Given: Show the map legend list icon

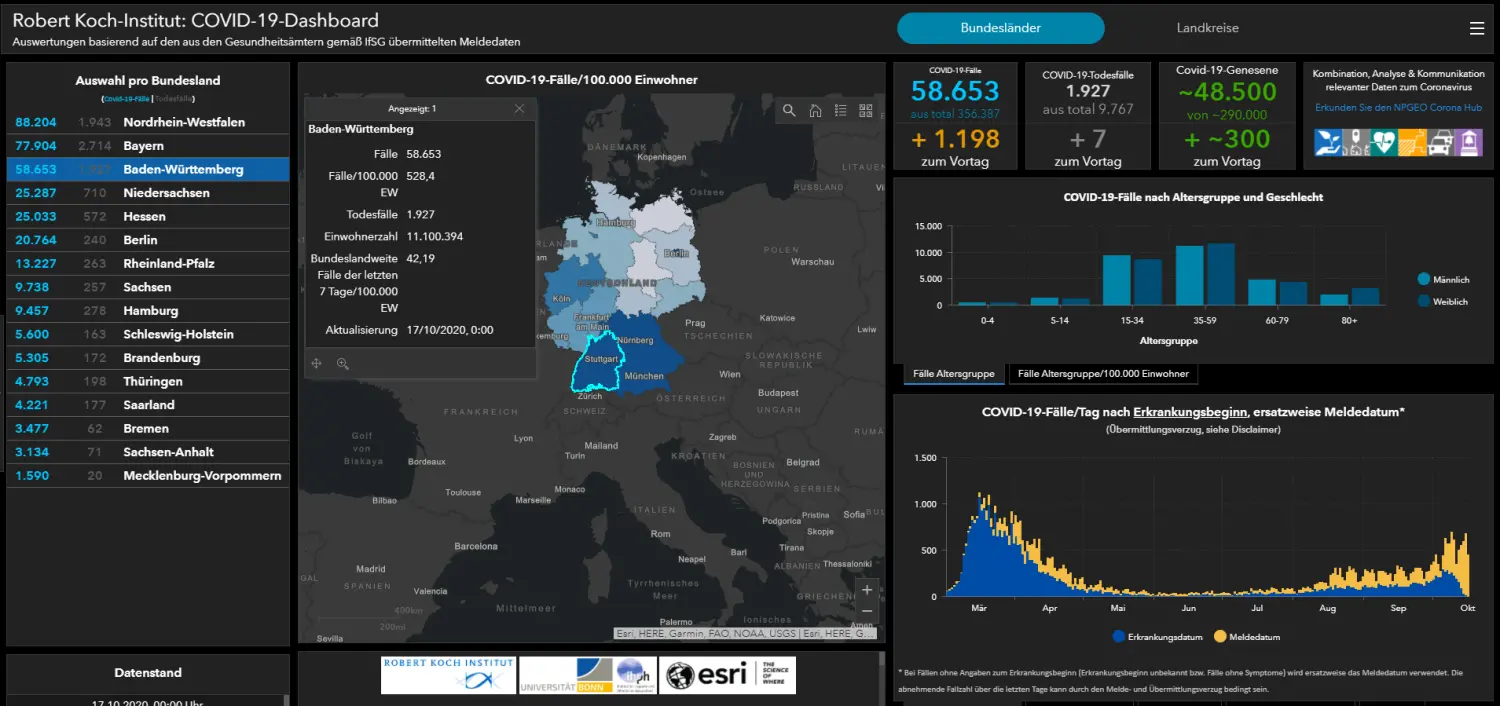Looking at the screenshot, I should click(x=841, y=111).
